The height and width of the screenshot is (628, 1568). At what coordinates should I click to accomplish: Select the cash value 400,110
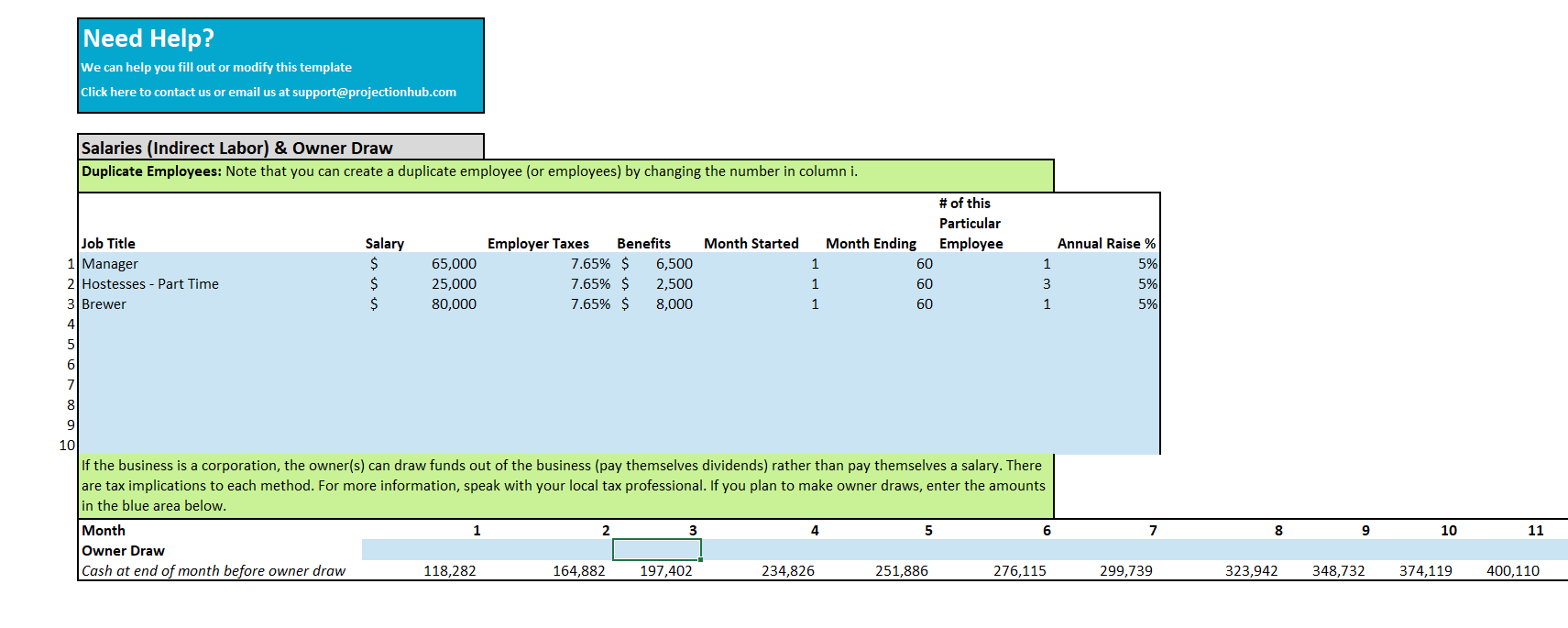(x=1513, y=571)
